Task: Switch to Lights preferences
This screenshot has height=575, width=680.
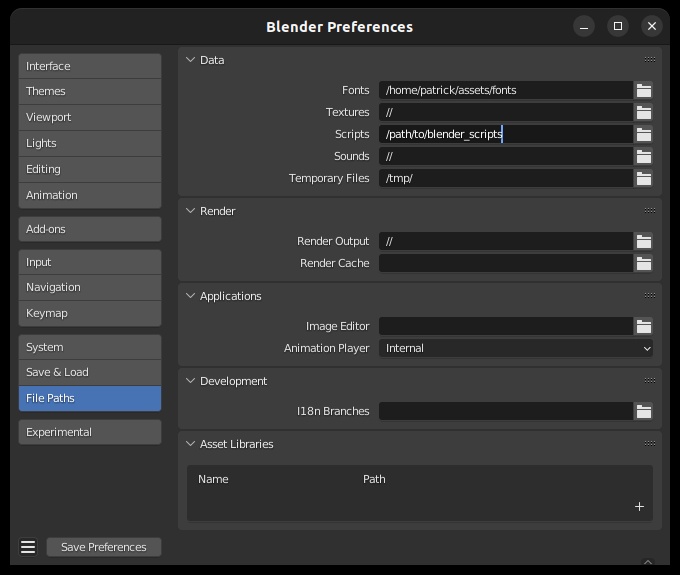Action: click(90, 143)
